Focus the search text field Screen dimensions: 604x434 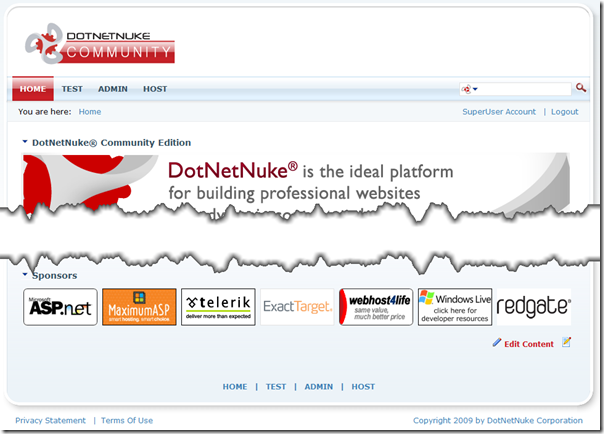pos(524,89)
